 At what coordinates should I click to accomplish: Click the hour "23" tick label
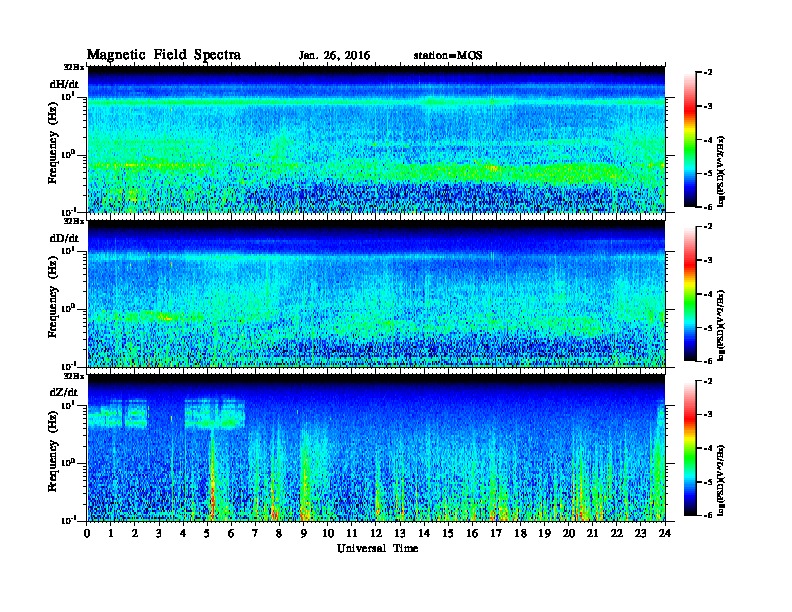pos(641,533)
